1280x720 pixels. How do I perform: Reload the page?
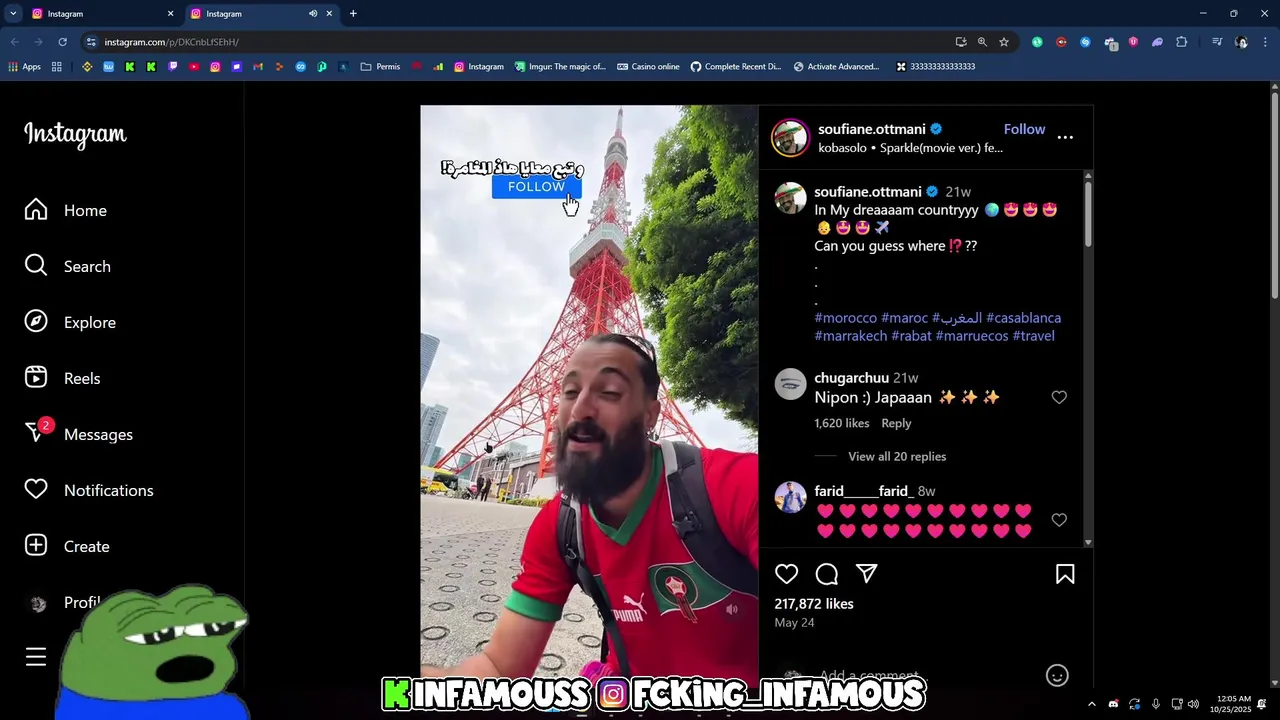pyautogui.click(x=62, y=42)
